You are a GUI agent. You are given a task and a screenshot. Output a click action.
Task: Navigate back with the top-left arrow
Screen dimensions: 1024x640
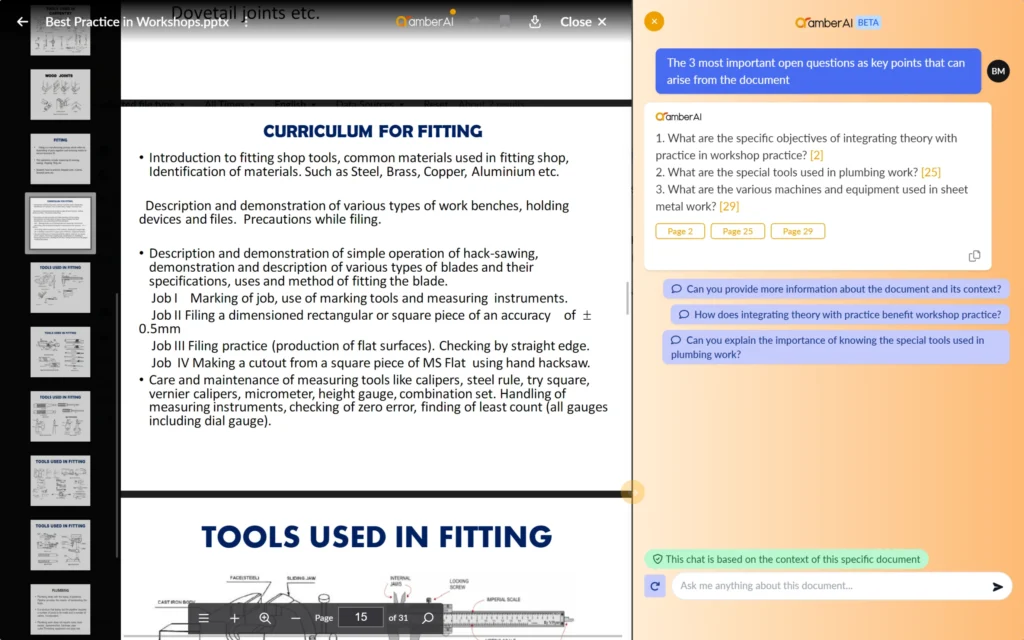click(22, 21)
